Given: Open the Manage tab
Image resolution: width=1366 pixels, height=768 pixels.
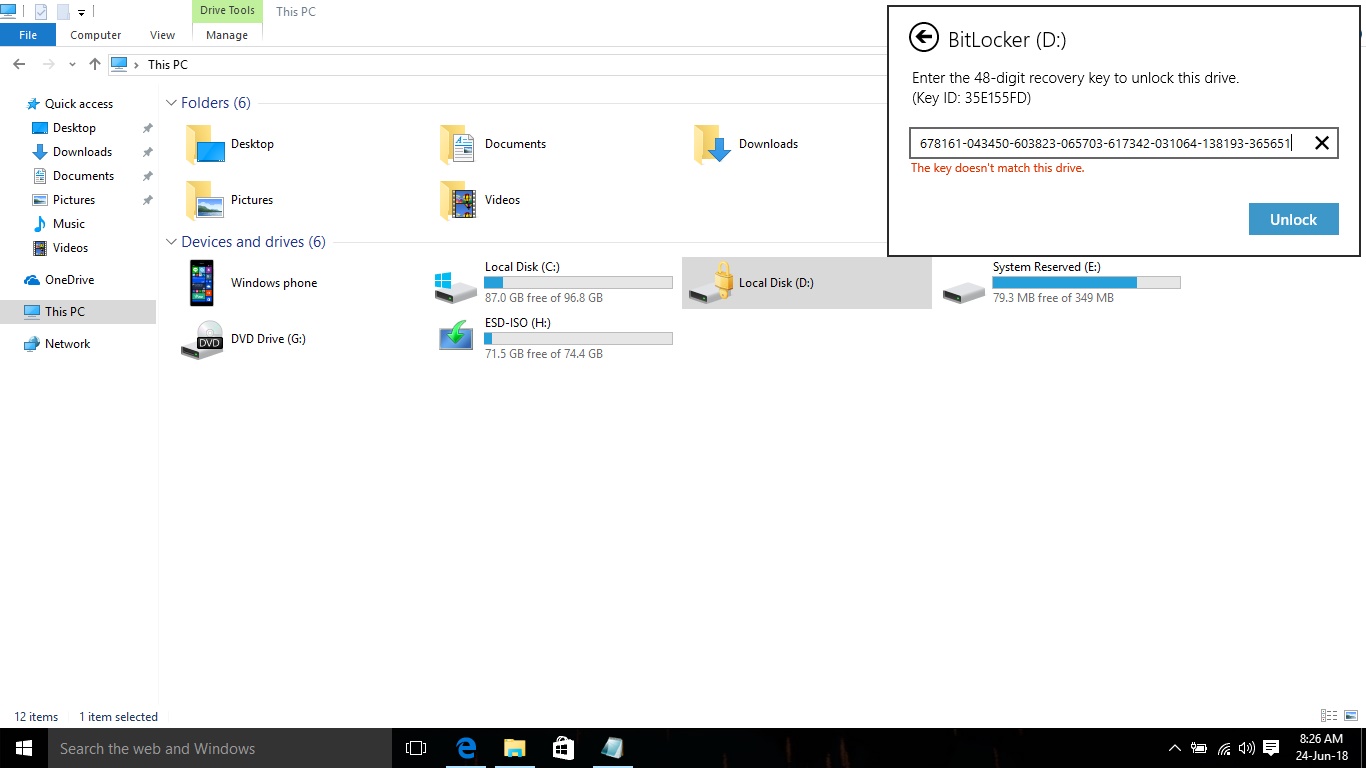Looking at the screenshot, I should coord(227,35).
